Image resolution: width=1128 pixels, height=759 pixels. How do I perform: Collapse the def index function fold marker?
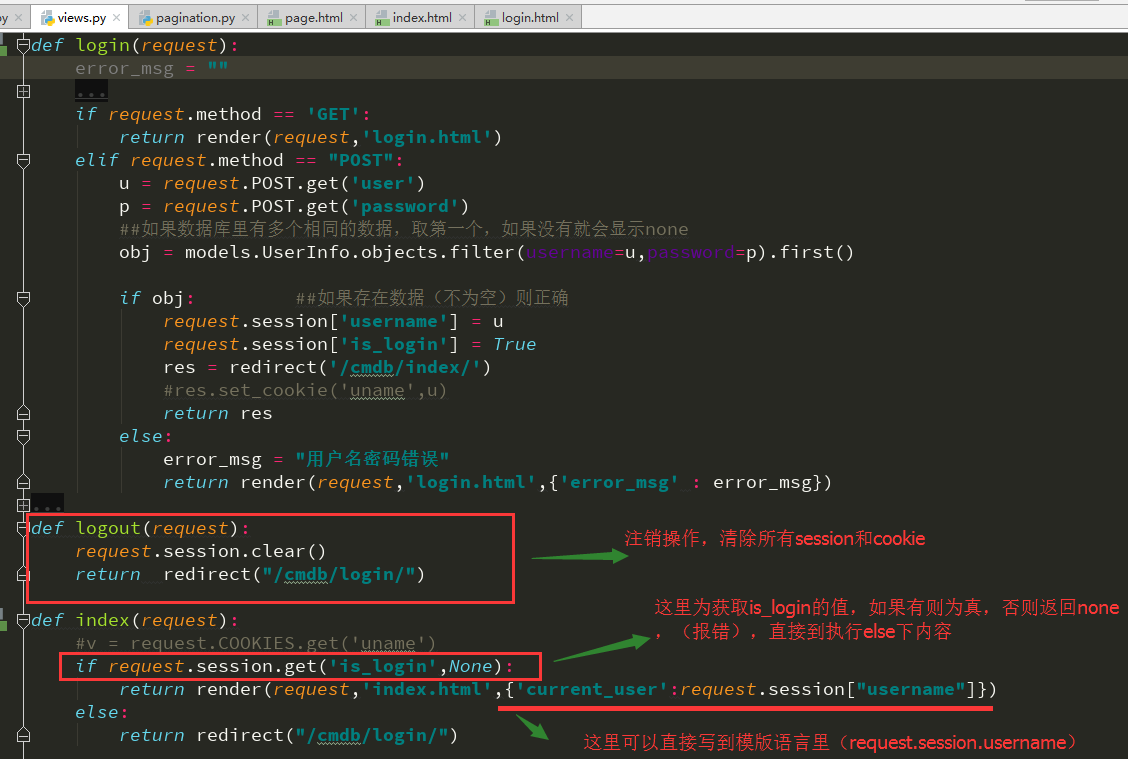pos(23,620)
